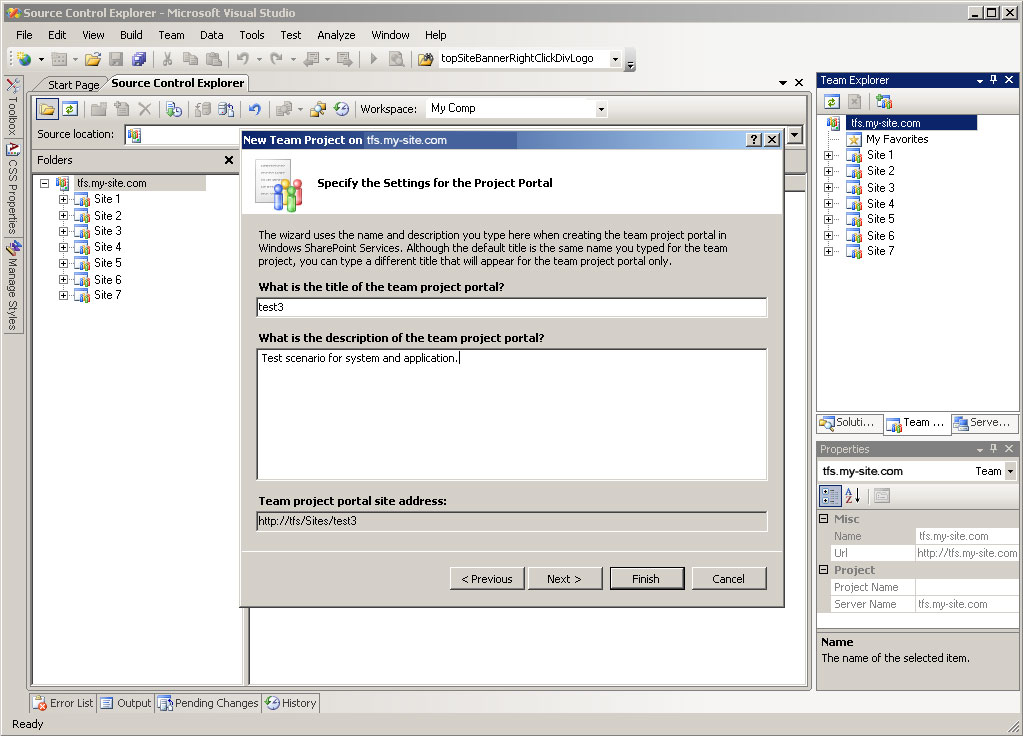Open the History tab at bottom
This screenshot has height=736, width=1023.
(291, 703)
